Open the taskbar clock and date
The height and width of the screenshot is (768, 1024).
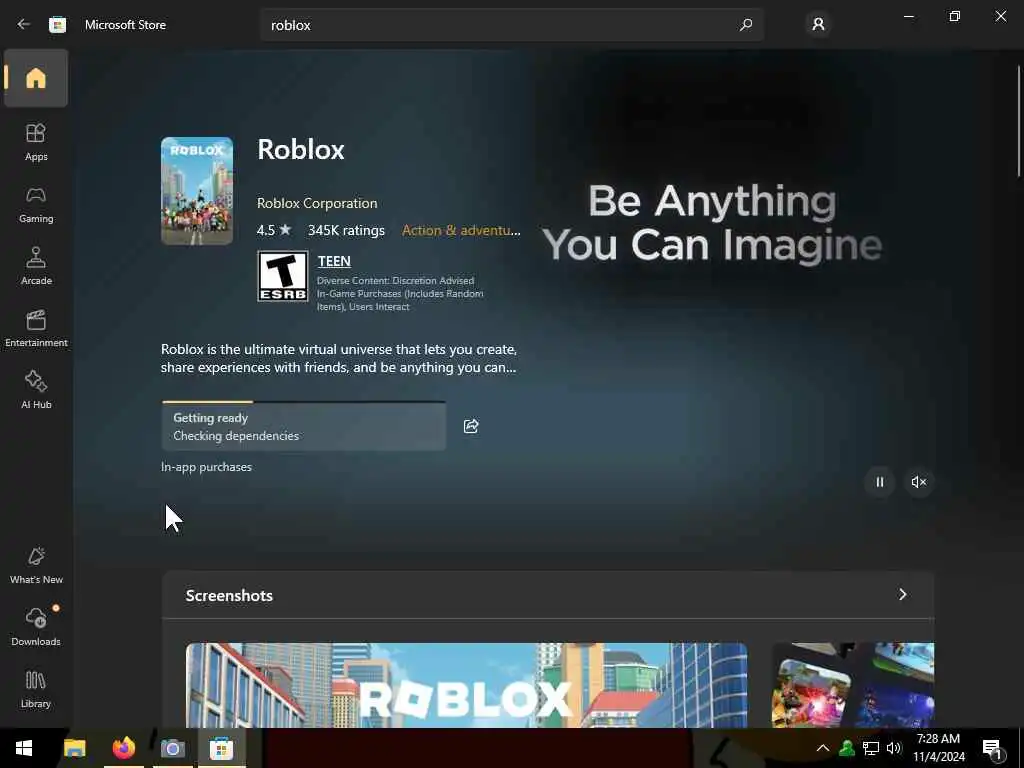click(x=938, y=748)
